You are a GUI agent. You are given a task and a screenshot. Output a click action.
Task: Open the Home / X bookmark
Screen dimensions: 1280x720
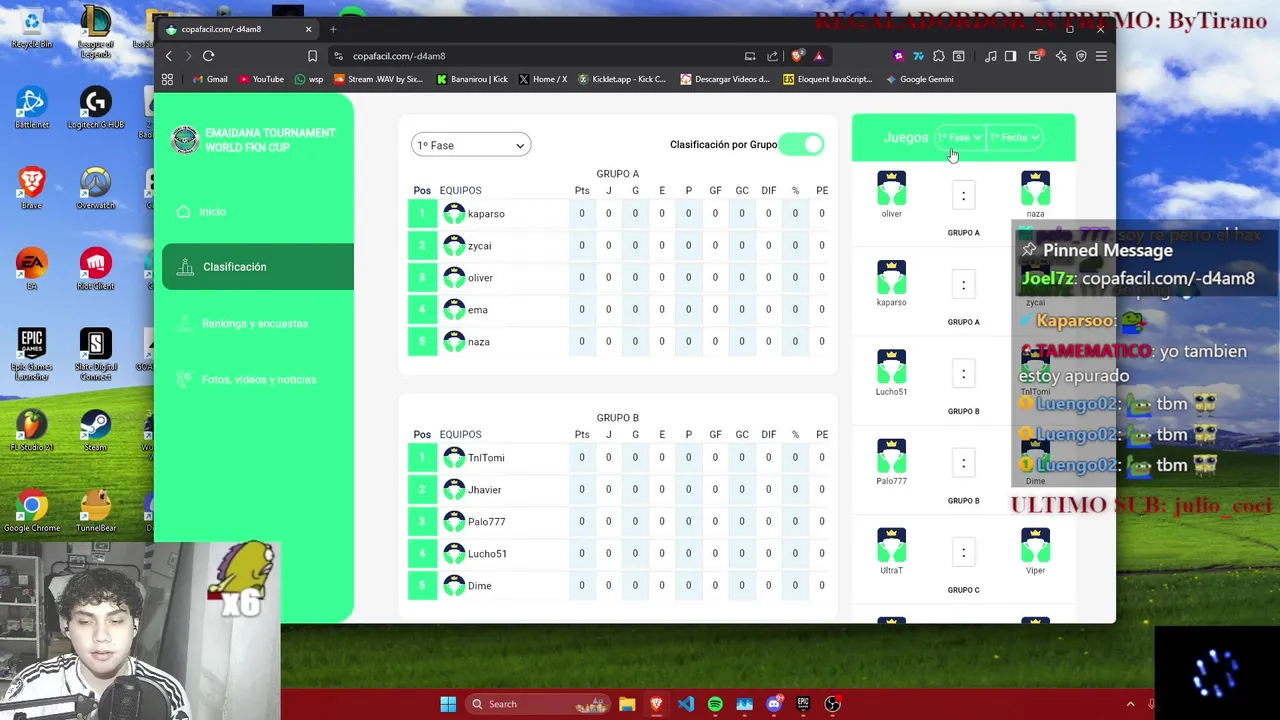tap(542, 79)
